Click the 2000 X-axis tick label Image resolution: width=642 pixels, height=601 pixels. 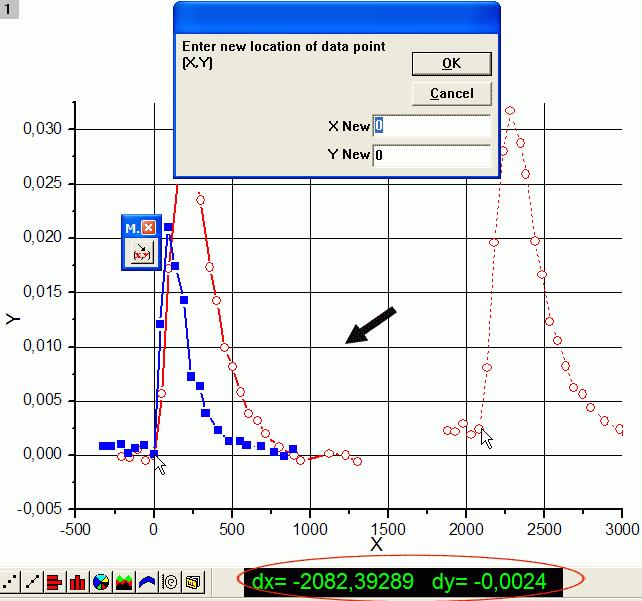466,529
